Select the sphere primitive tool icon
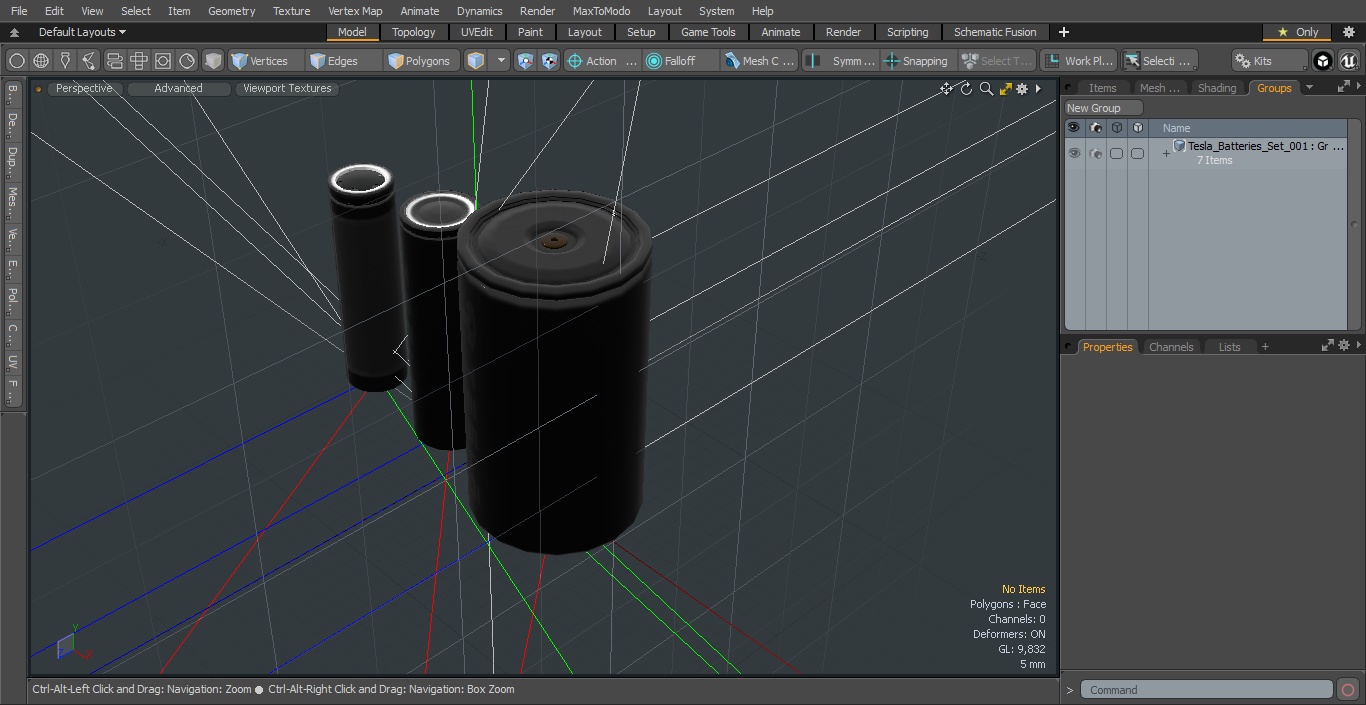This screenshot has width=1366, height=705. 16,61
